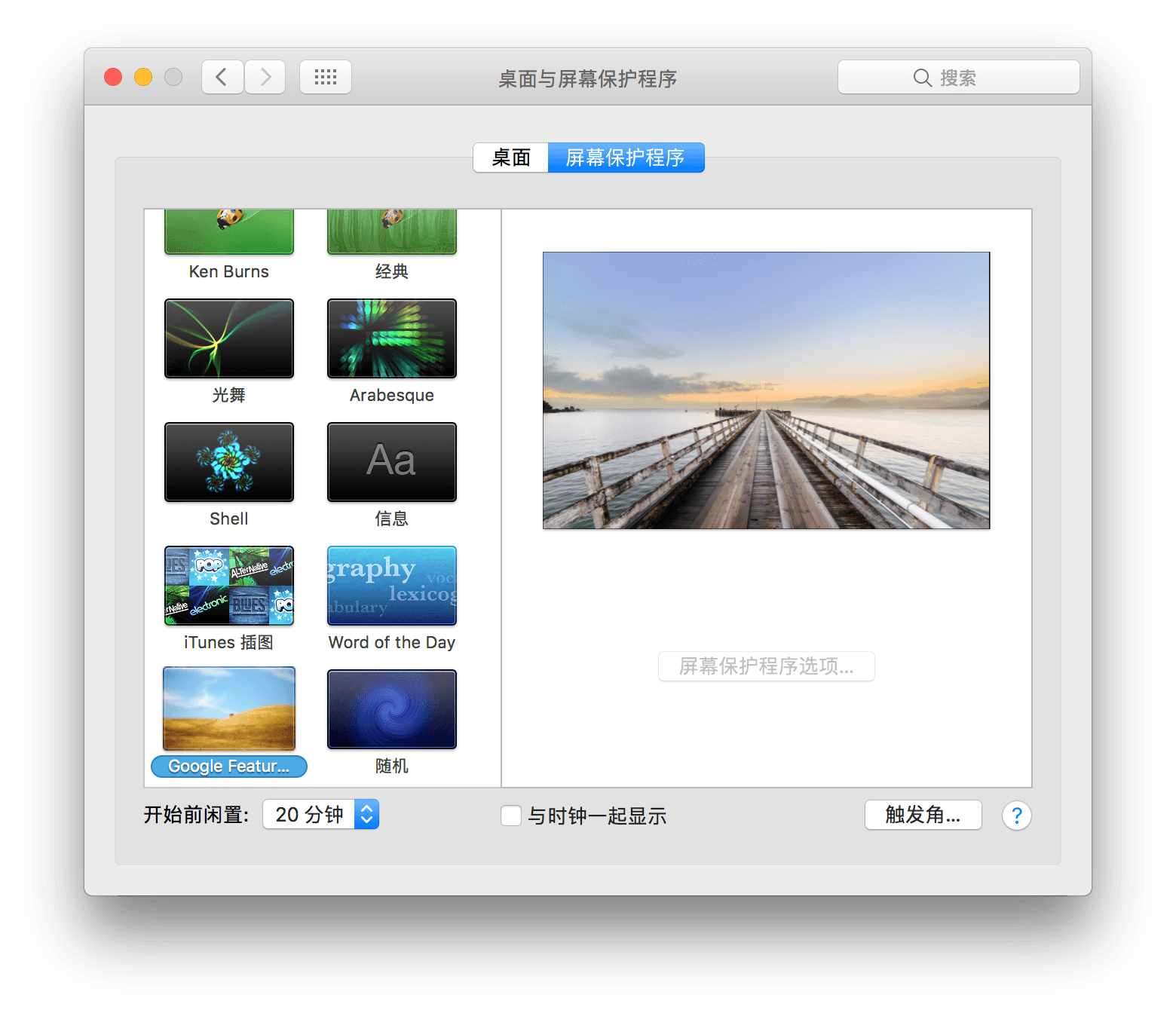1176x1016 pixels.
Task: Click the pier preview image
Action: pos(766,390)
